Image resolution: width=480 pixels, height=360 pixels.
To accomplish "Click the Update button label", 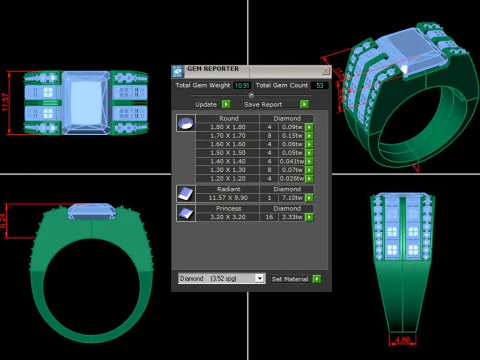I will click(206, 104).
